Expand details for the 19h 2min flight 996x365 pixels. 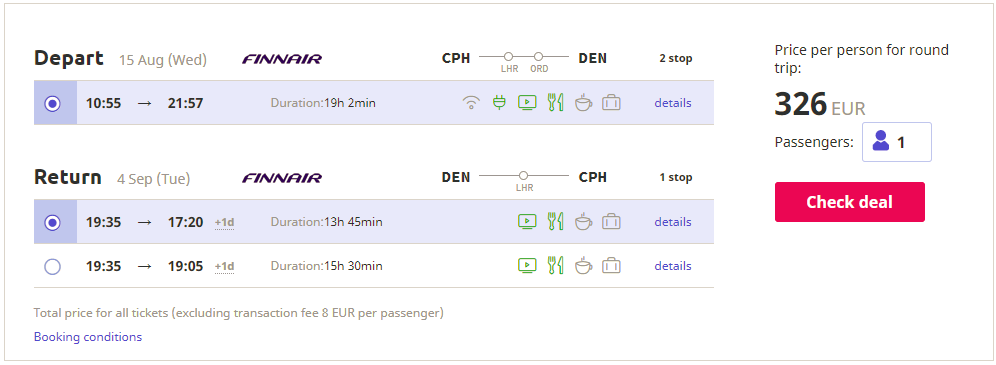673,103
